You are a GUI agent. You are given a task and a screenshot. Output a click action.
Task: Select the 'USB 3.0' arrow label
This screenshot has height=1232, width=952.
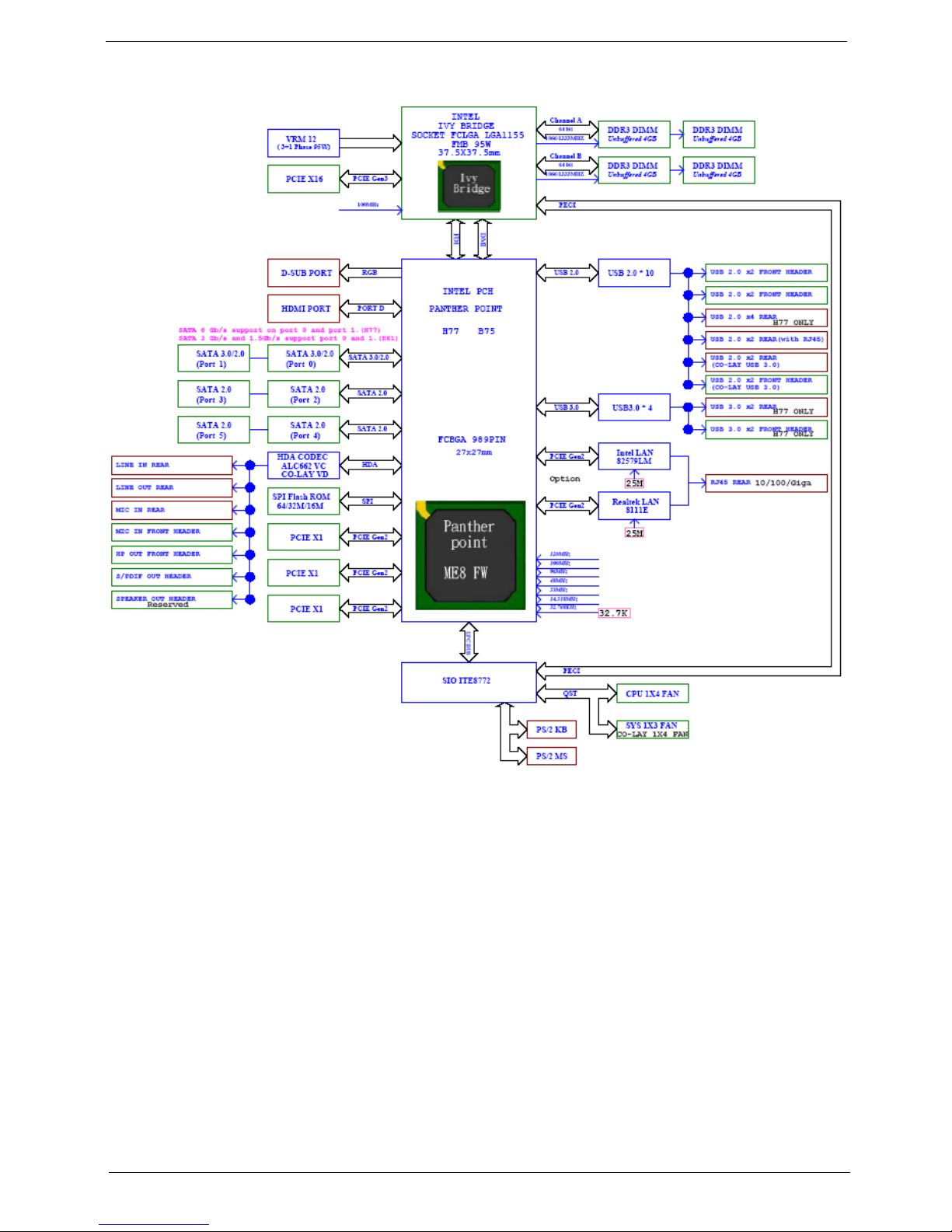tap(566, 407)
